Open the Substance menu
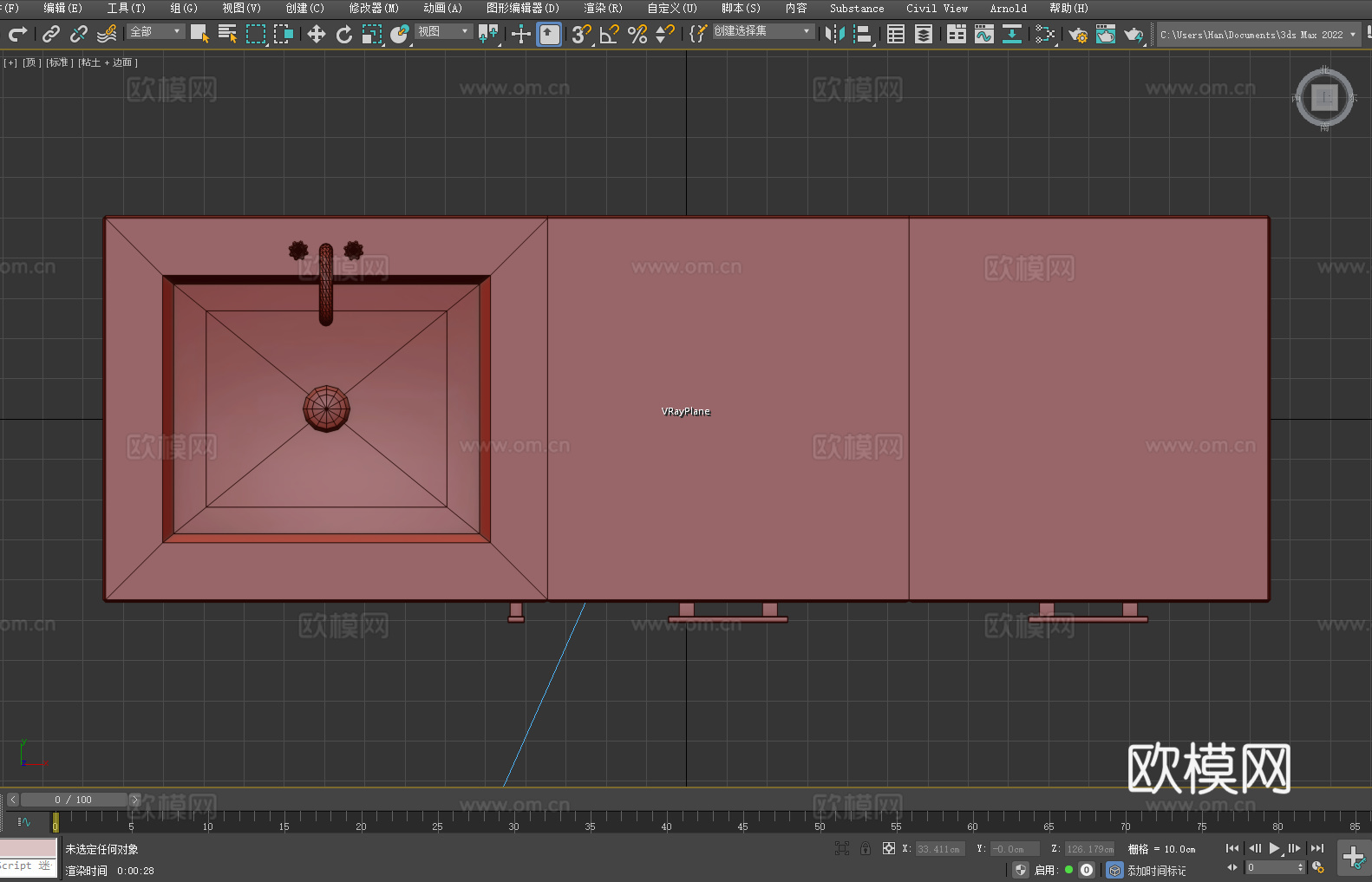 857,9
